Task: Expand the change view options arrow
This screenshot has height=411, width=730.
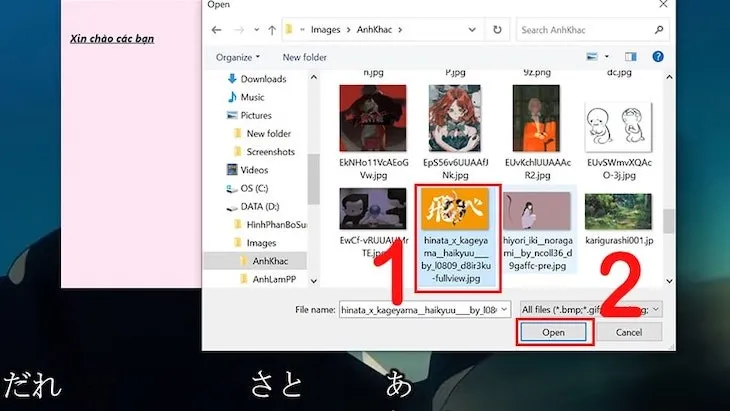Action: point(607,57)
